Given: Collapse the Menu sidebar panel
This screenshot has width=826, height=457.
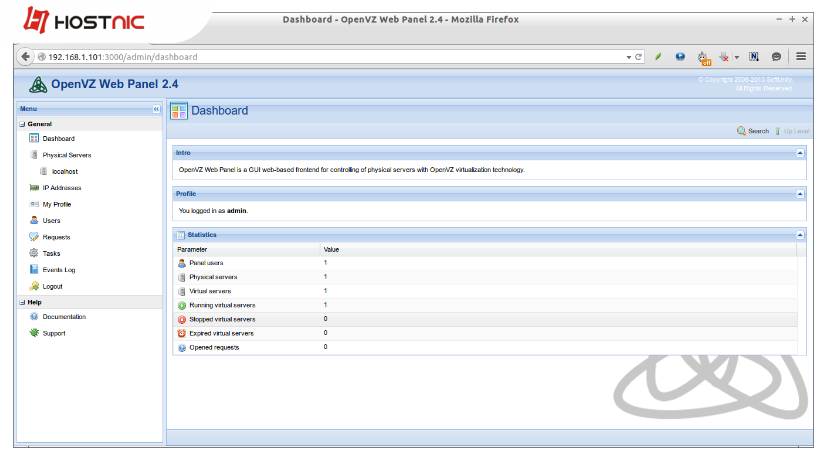Looking at the screenshot, I should (x=156, y=109).
